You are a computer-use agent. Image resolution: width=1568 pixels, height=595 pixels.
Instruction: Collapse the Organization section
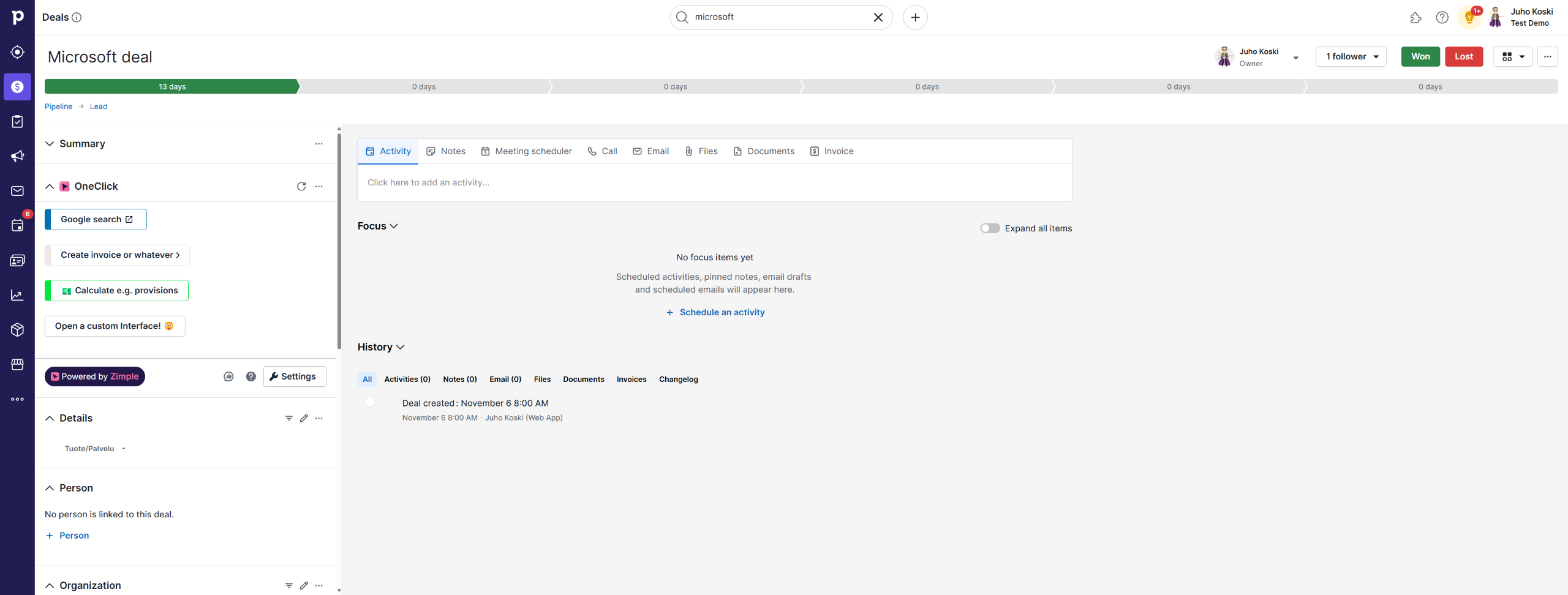click(50, 585)
